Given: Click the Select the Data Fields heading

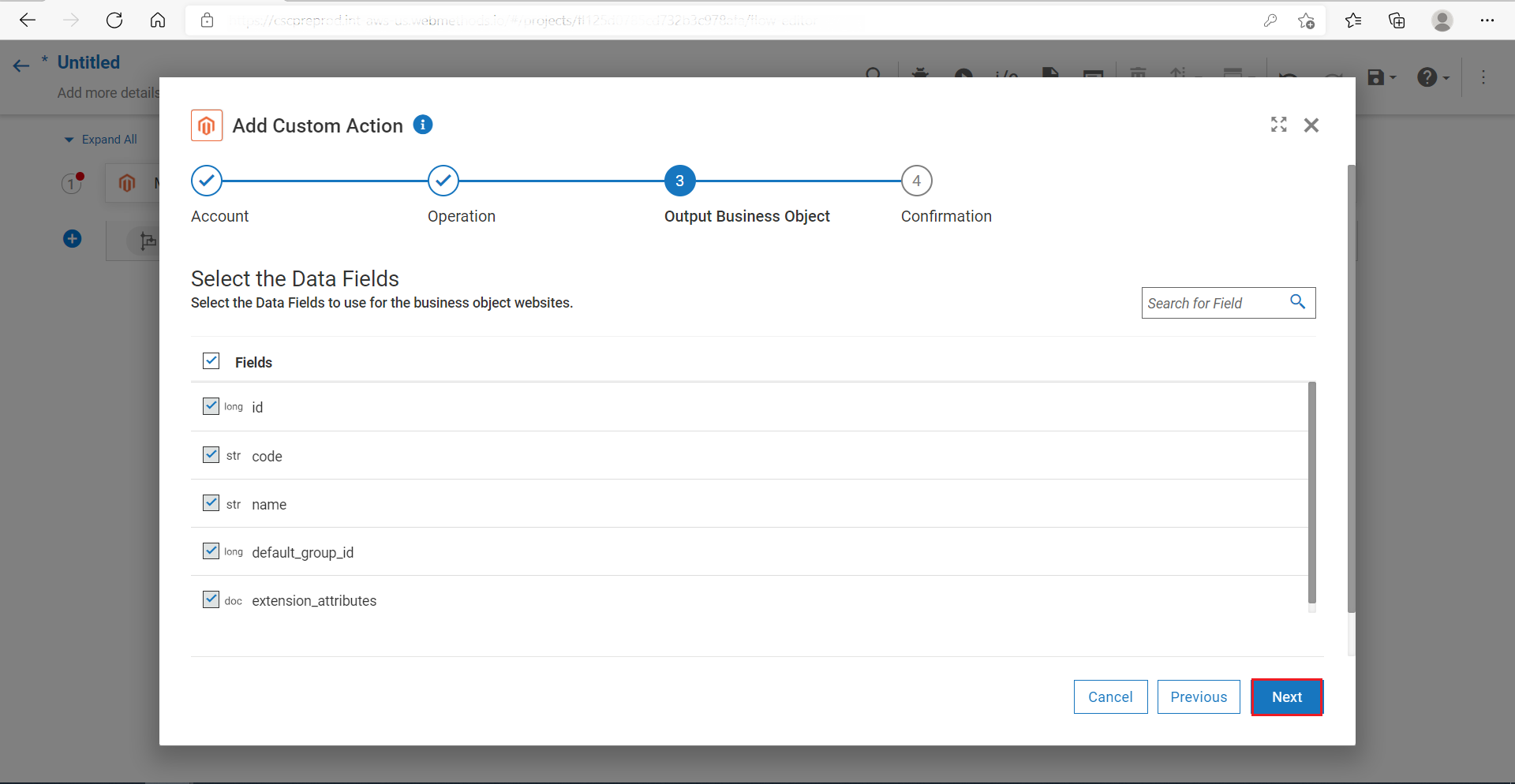Looking at the screenshot, I should pyautogui.click(x=295, y=278).
